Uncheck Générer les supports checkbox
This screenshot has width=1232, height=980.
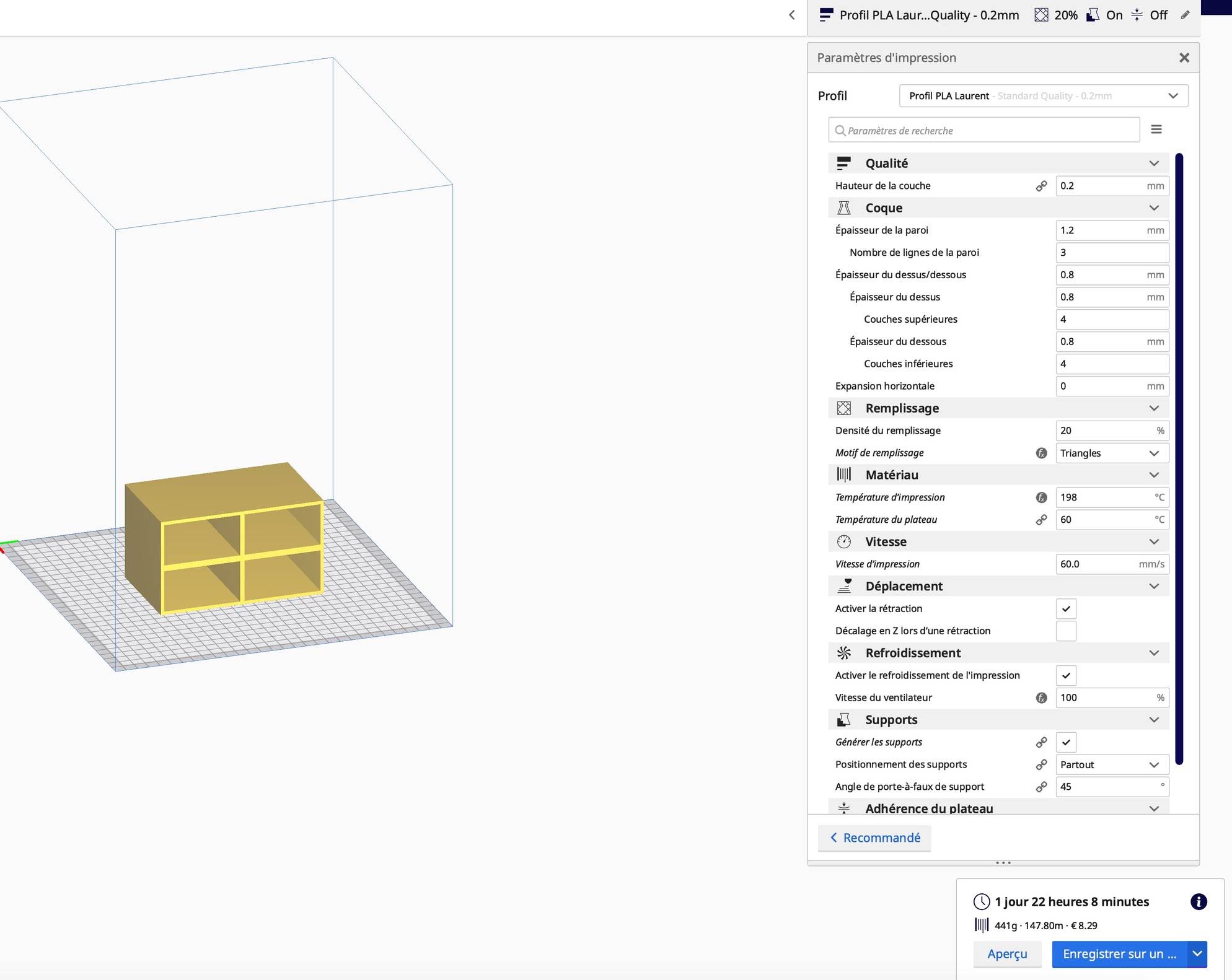(x=1066, y=742)
